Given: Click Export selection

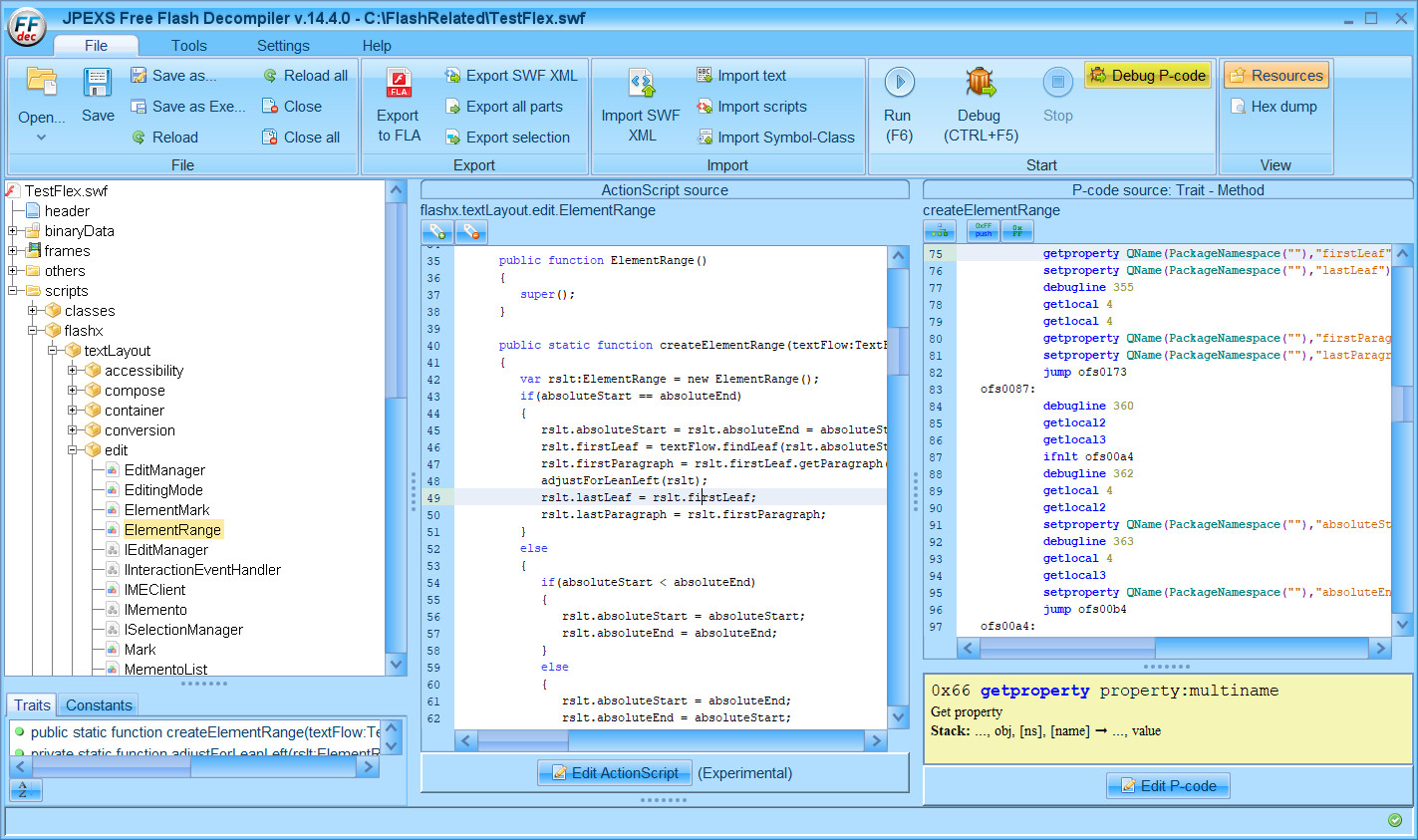Looking at the screenshot, I should 507,138.
